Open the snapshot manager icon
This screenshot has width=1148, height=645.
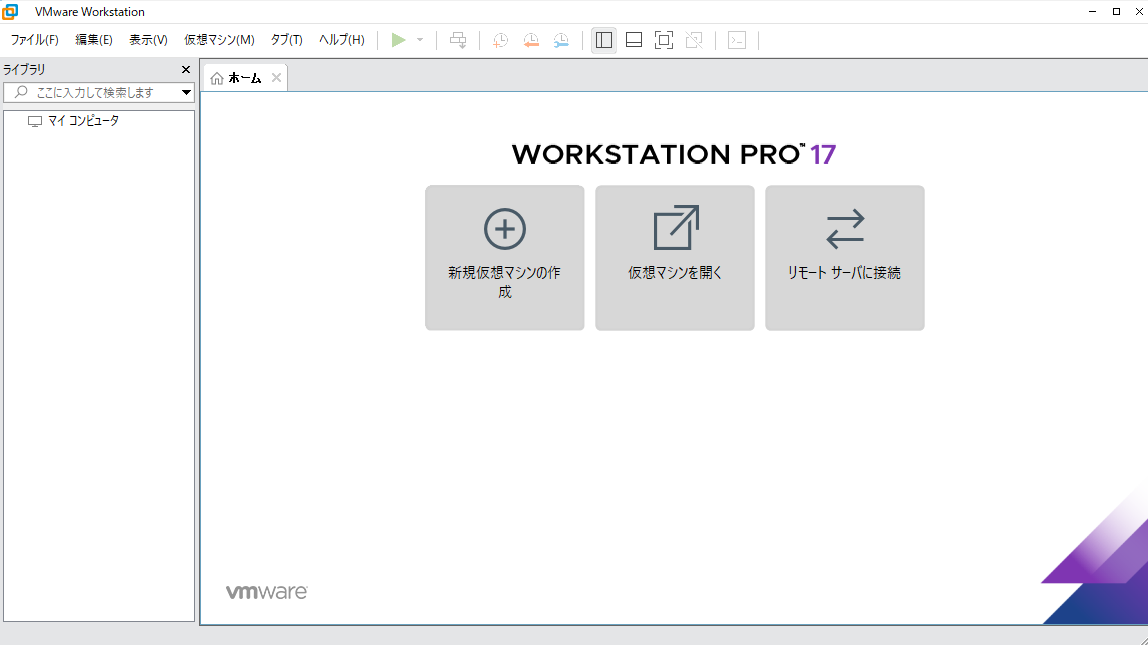561,40
